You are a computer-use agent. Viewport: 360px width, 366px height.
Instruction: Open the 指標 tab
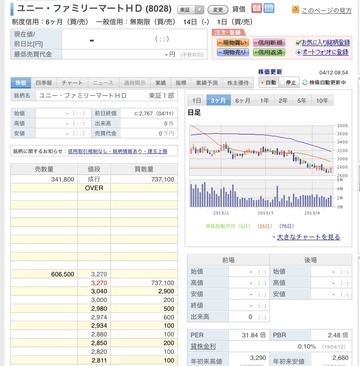pos(181,83)
